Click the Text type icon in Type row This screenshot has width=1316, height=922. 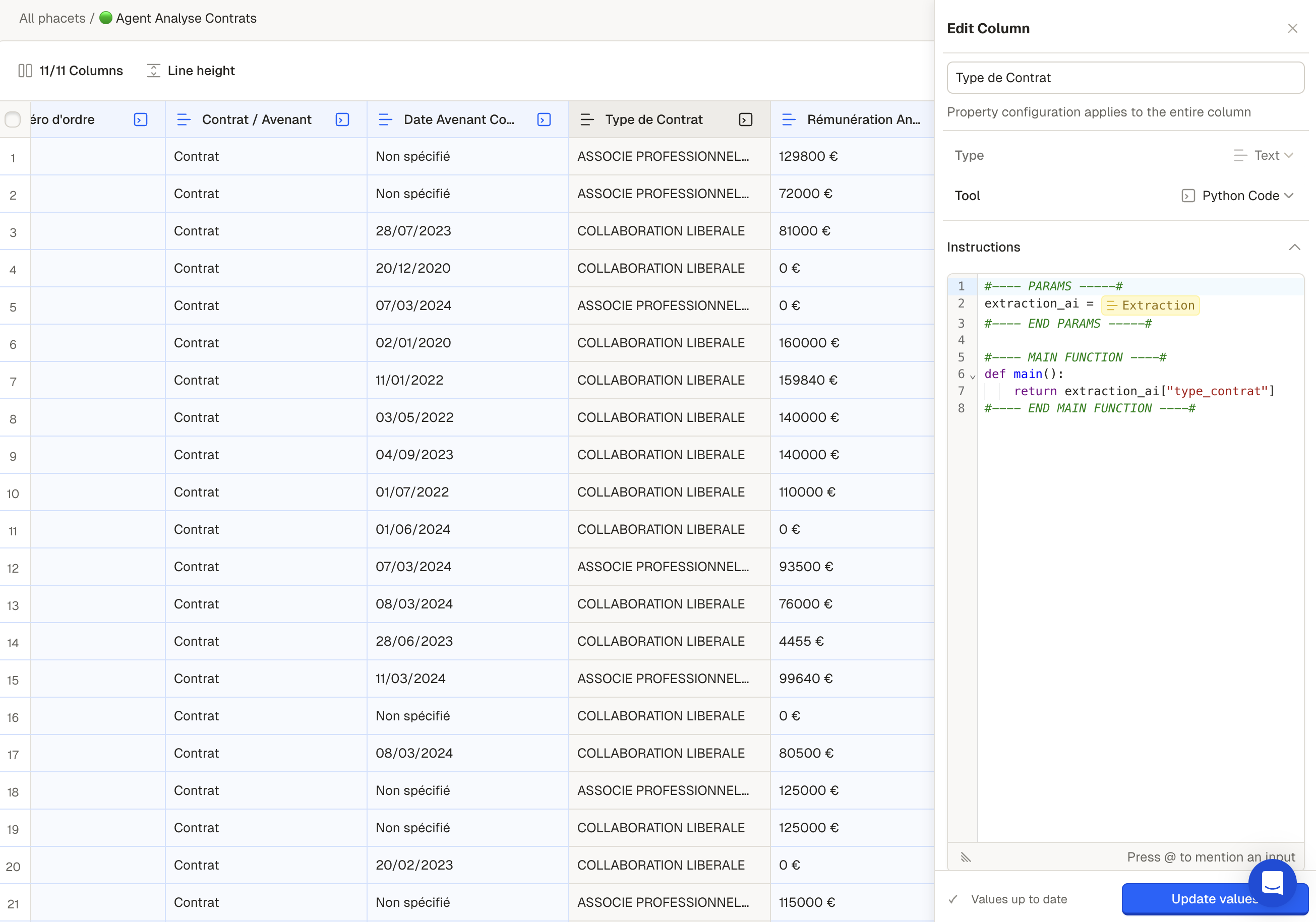tap(1240, 155)
